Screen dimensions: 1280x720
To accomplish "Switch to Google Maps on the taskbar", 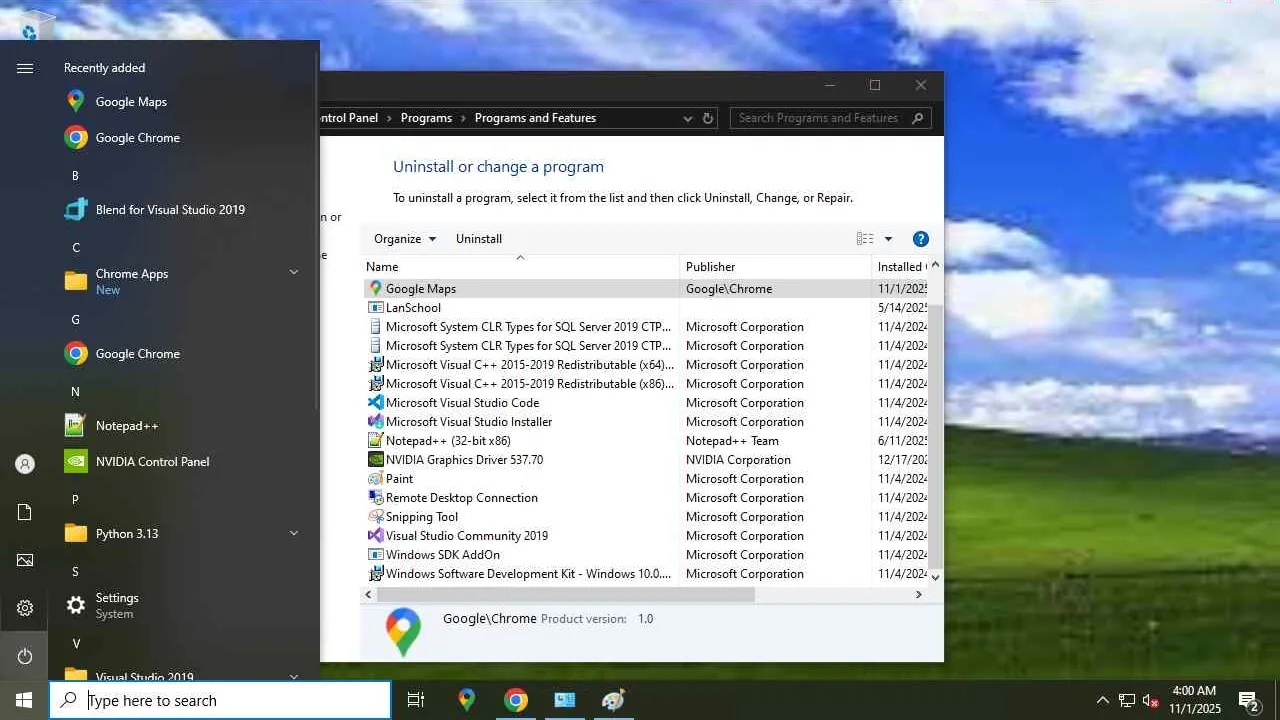I will click(467, 700).
